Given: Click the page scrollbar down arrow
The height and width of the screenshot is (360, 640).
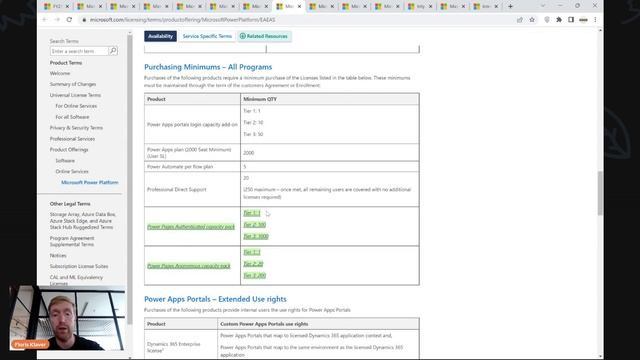Looking at the screenshot, I should pyautogui.click(x=600, y=356).
